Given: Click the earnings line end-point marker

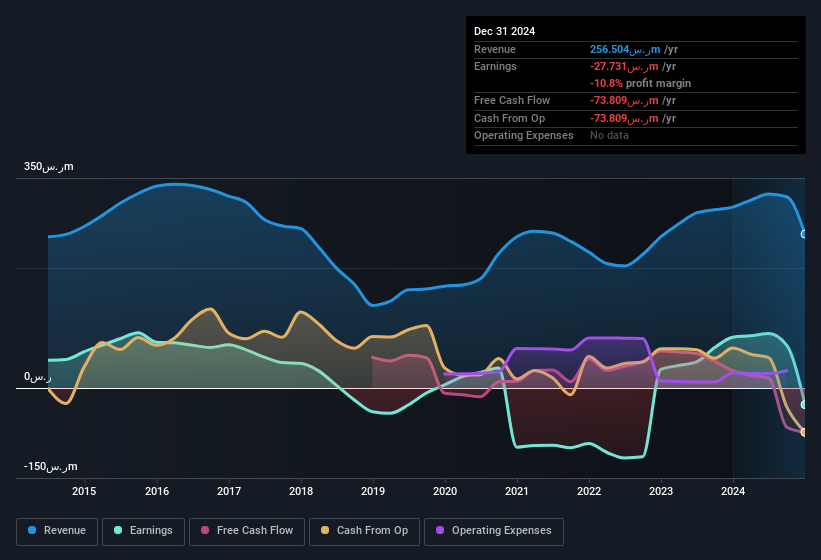Looking at the screenshot, I should [x=804, y=405].
